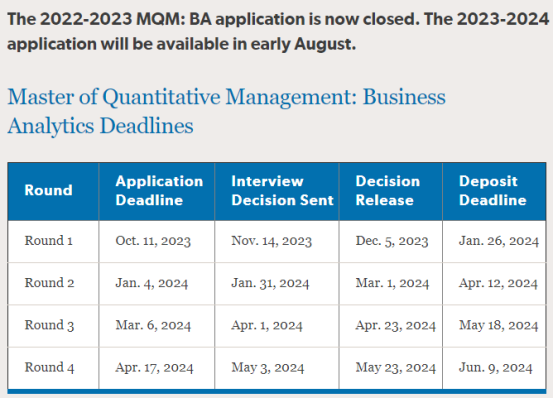
Task: Click the Application Deadline column header
Action: tap(159, 190)
